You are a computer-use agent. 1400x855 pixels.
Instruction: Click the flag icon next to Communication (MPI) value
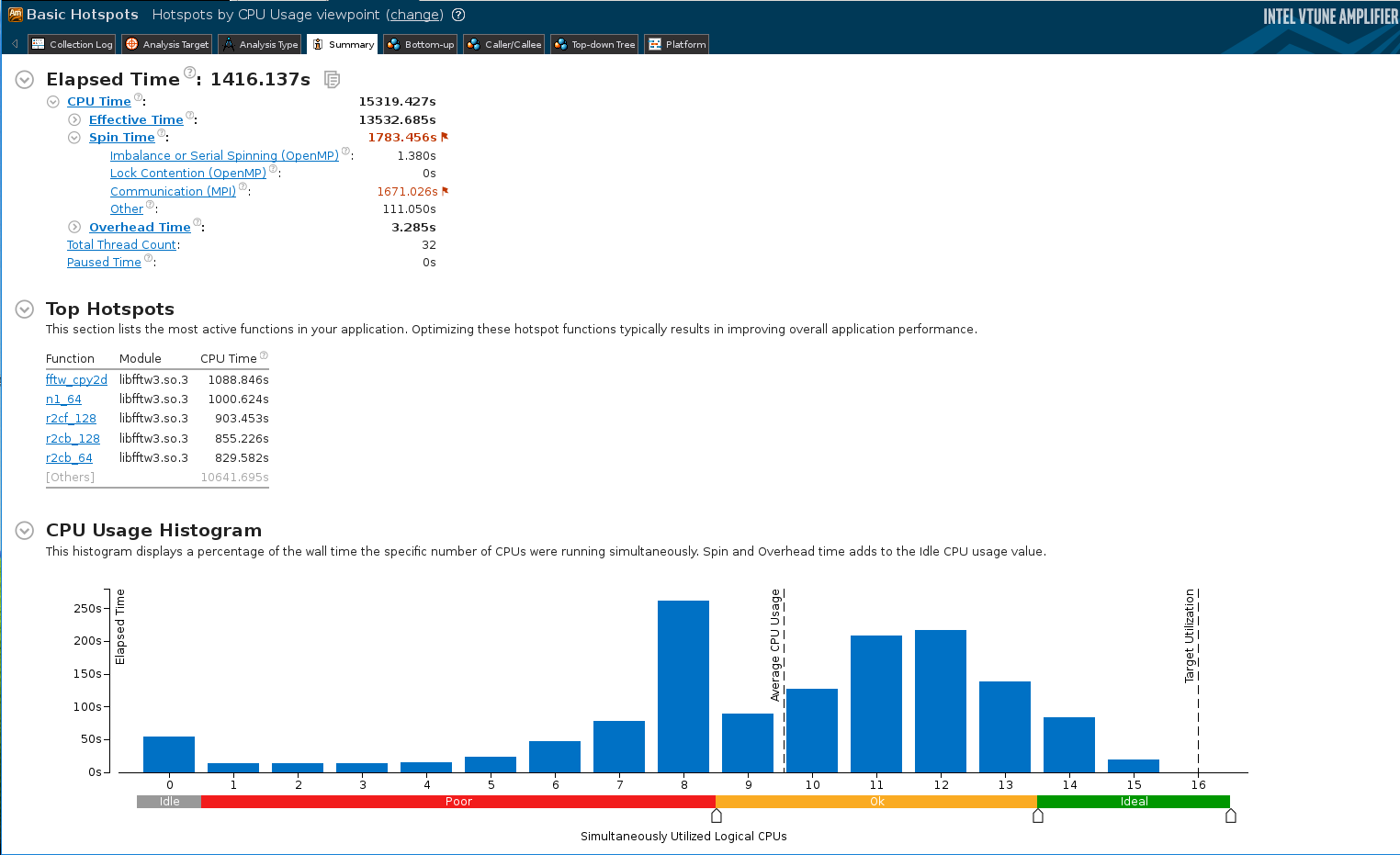click(446, 191)
